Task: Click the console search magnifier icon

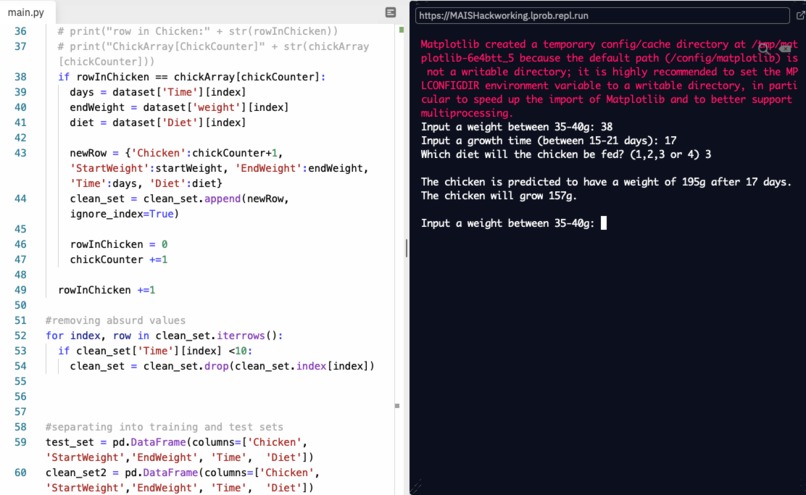Action: (764, 48)
